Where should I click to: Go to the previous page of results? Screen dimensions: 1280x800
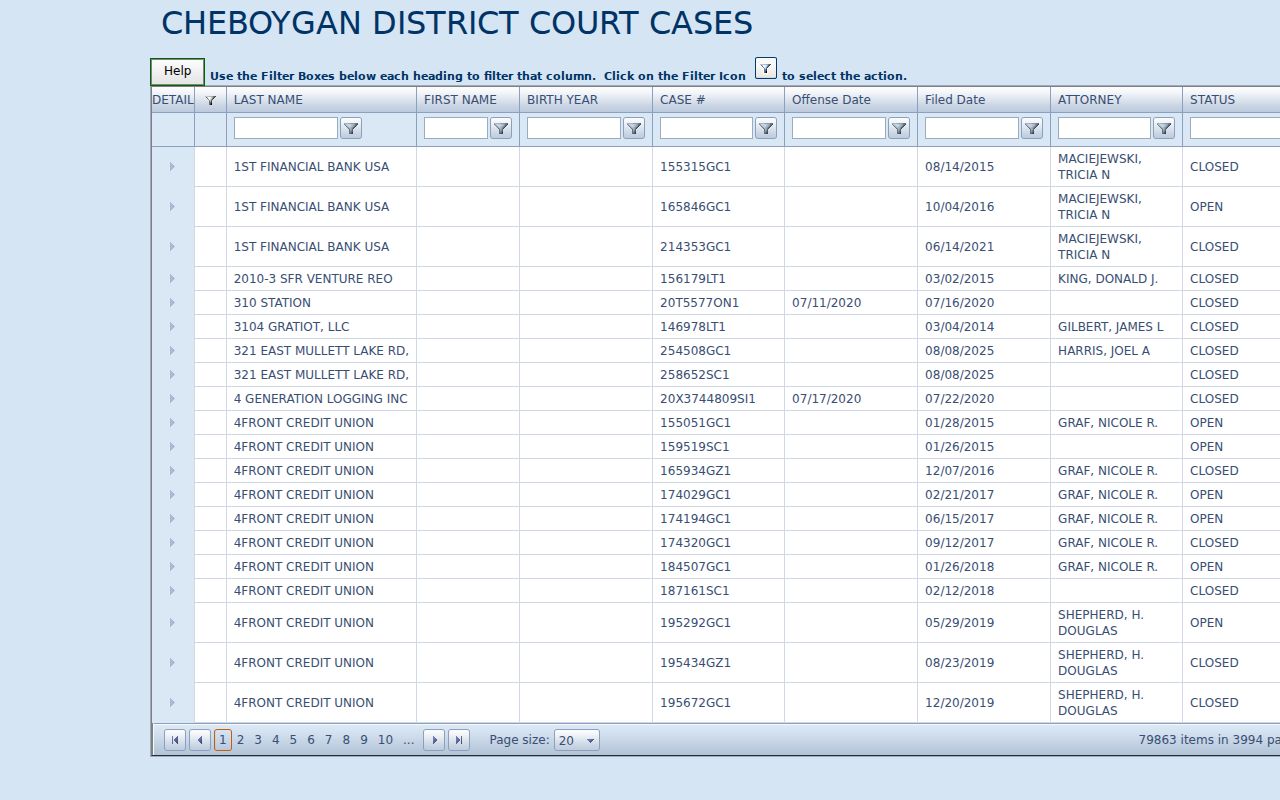pos(200,740)
